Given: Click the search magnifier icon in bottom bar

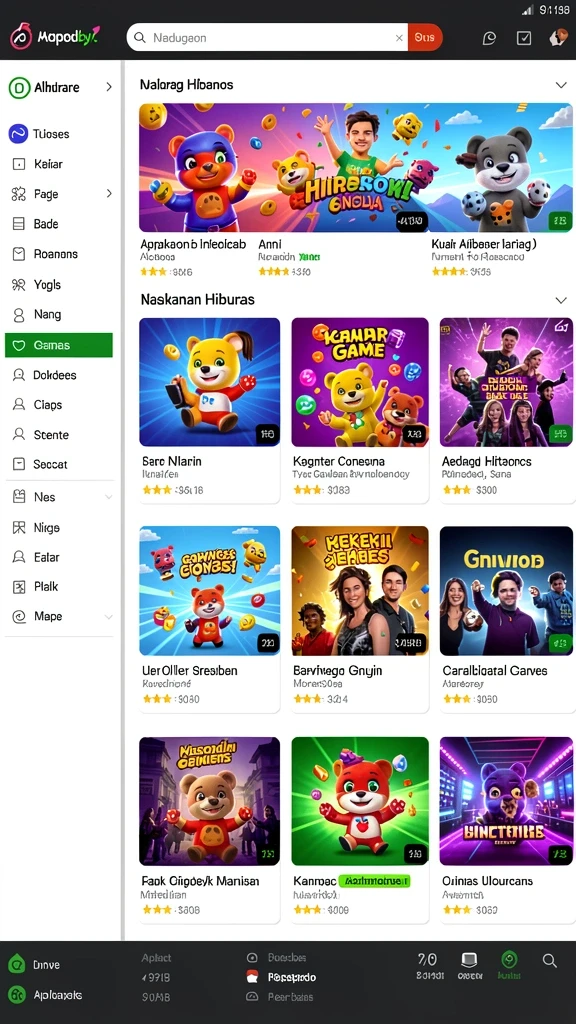Looking at the screenshot, I should (550, 960).
